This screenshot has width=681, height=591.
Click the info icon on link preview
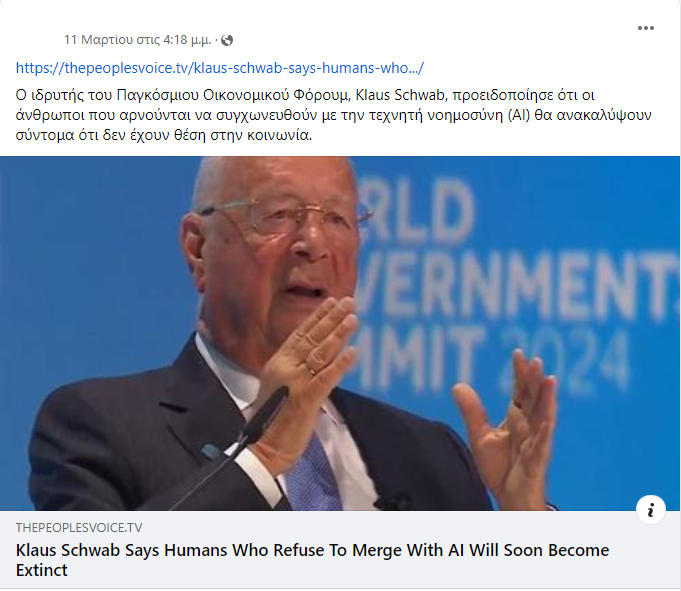click(x=651, y=510)
